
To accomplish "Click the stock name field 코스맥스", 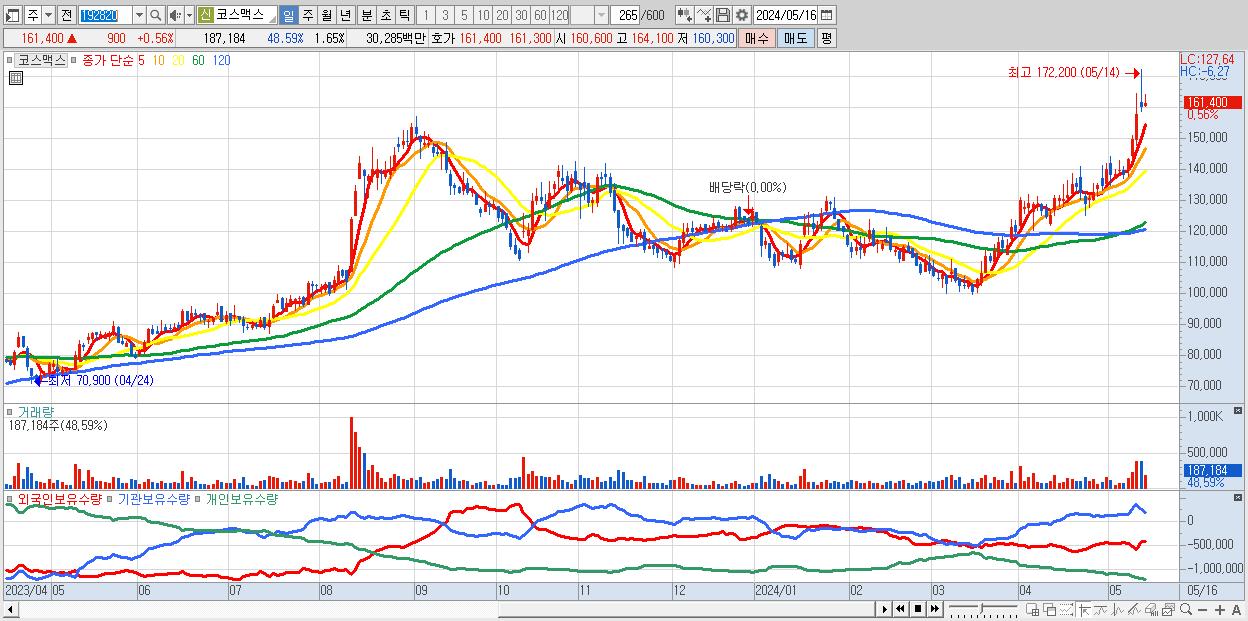I will tap(245, 16).
